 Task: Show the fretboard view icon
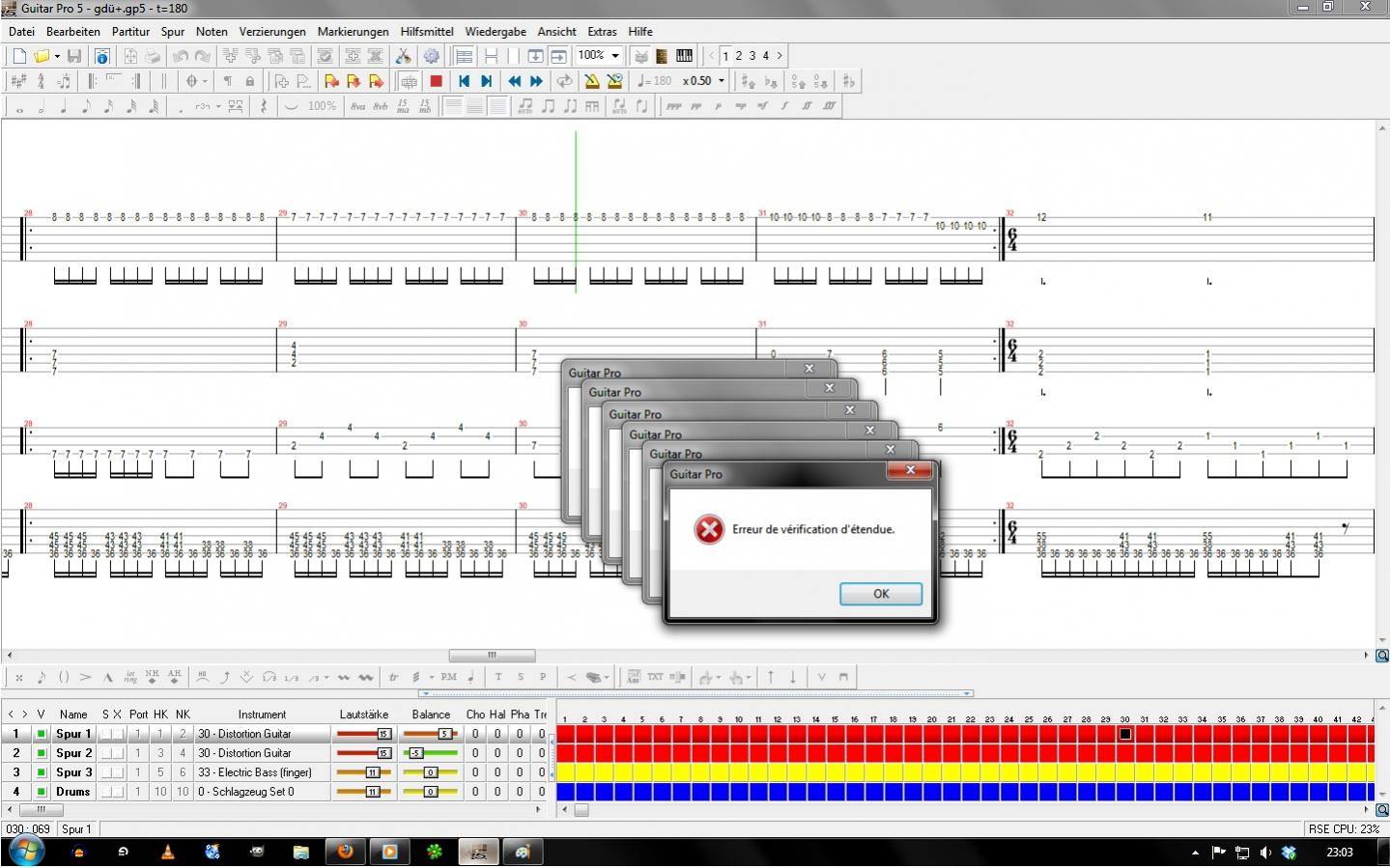pyautogui.click(x=662, y=56)
